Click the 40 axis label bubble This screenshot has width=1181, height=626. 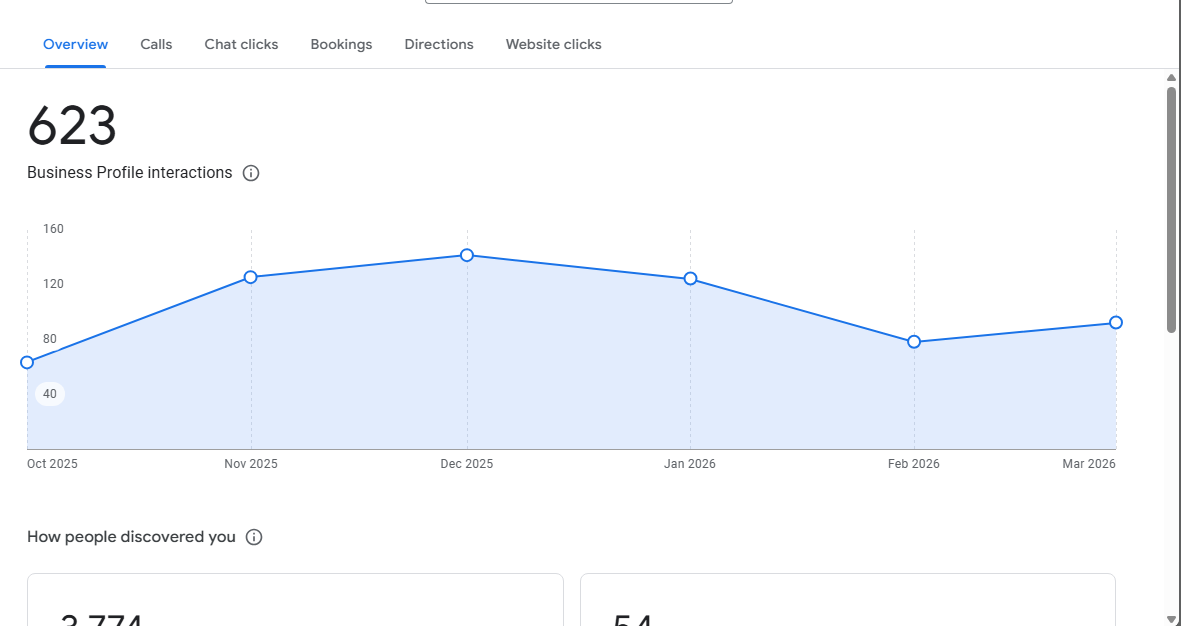[50, 394]
